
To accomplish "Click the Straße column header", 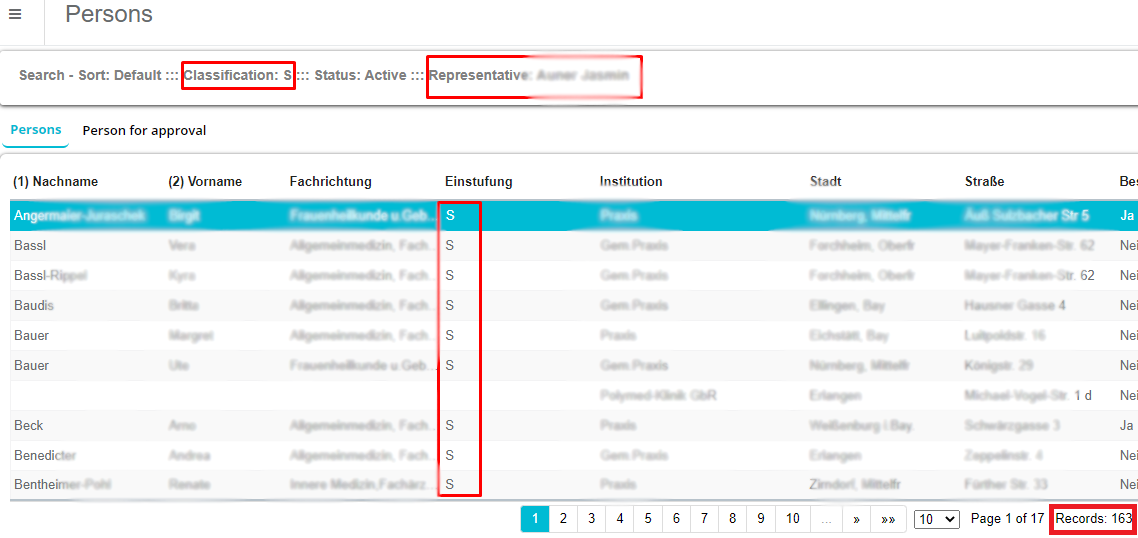I will (x=984, y=182).
